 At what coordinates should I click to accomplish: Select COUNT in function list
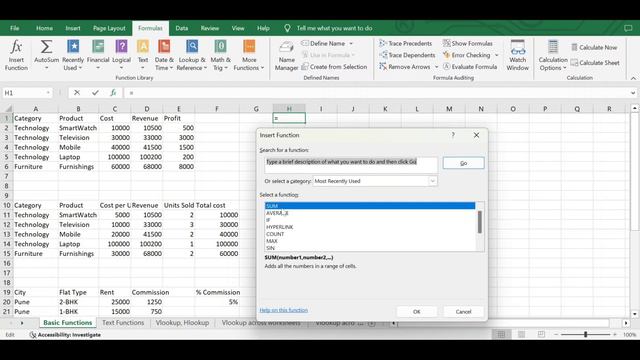click(x=370, y=234)
